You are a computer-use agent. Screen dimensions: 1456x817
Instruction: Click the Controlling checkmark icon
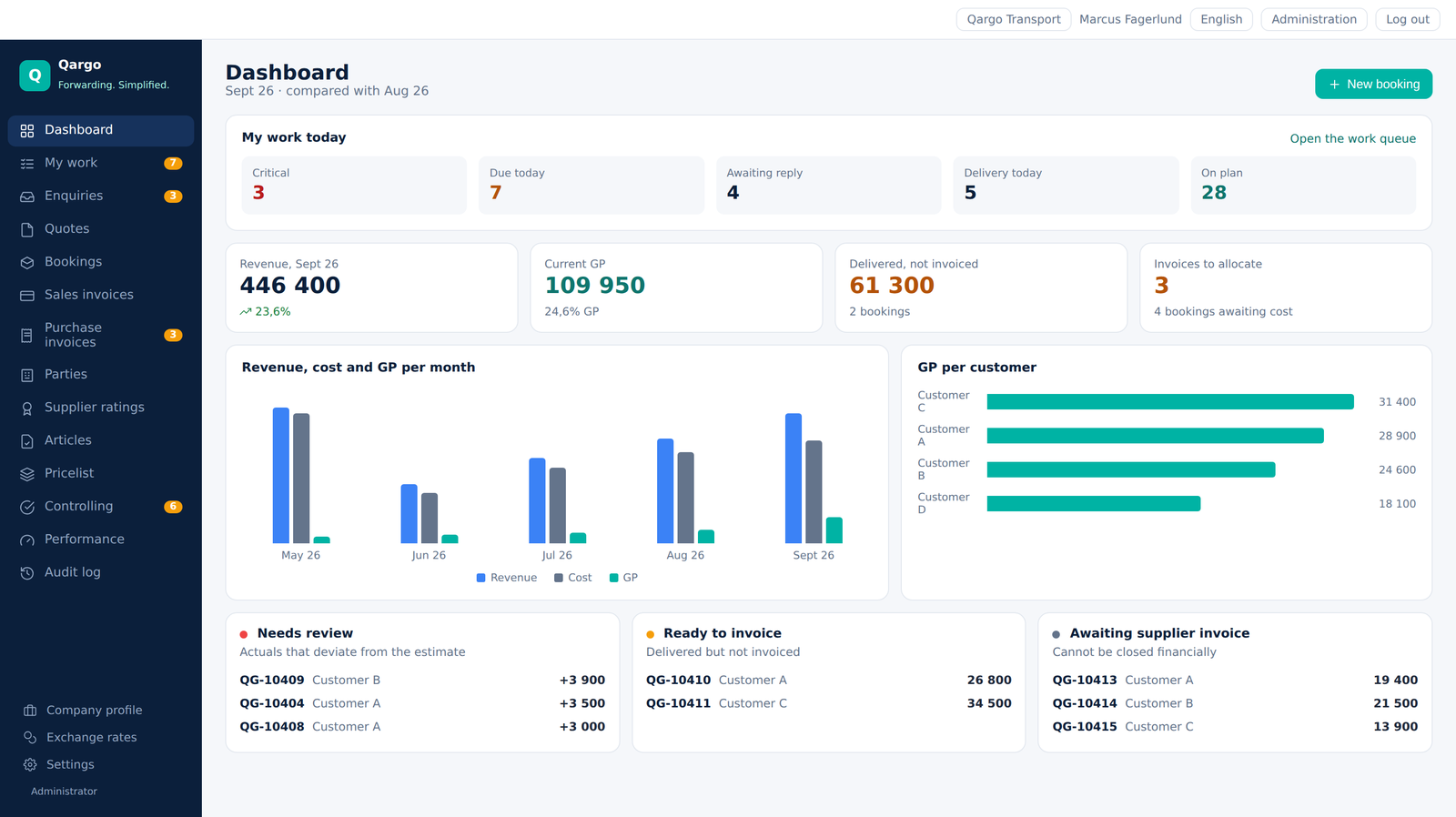tap(27, 507)
